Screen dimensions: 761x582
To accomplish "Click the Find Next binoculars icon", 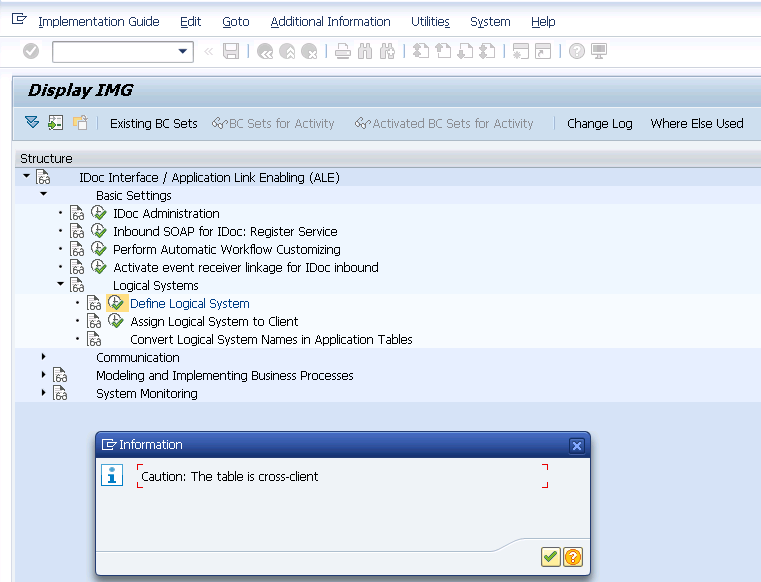I will tap(387, 51).
